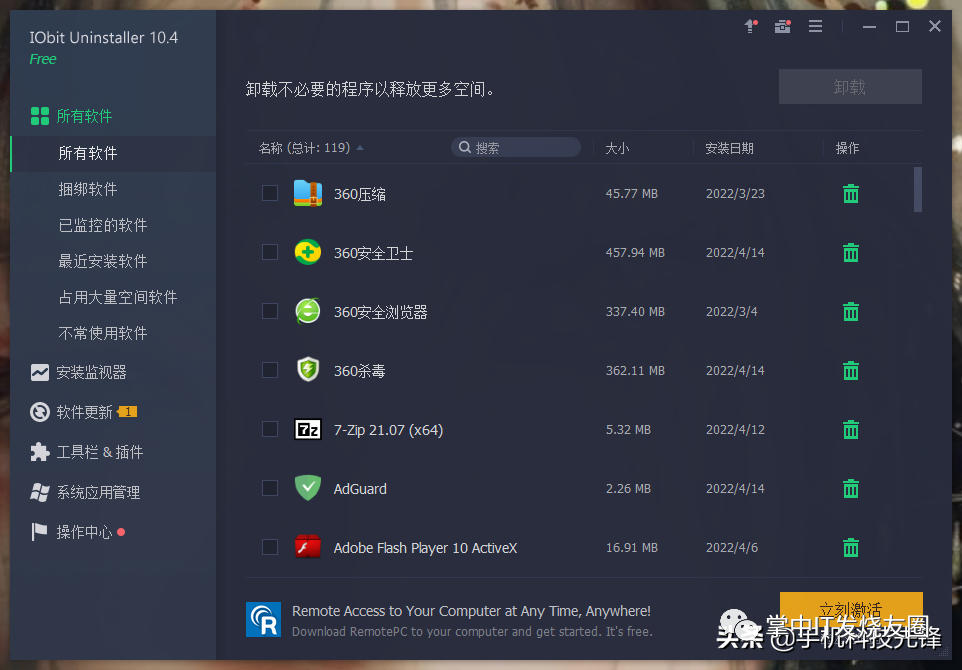Screen dimensions: 962x670
Task: Remove 360杀毒 using its trash icon
Action: pos(850,371)
